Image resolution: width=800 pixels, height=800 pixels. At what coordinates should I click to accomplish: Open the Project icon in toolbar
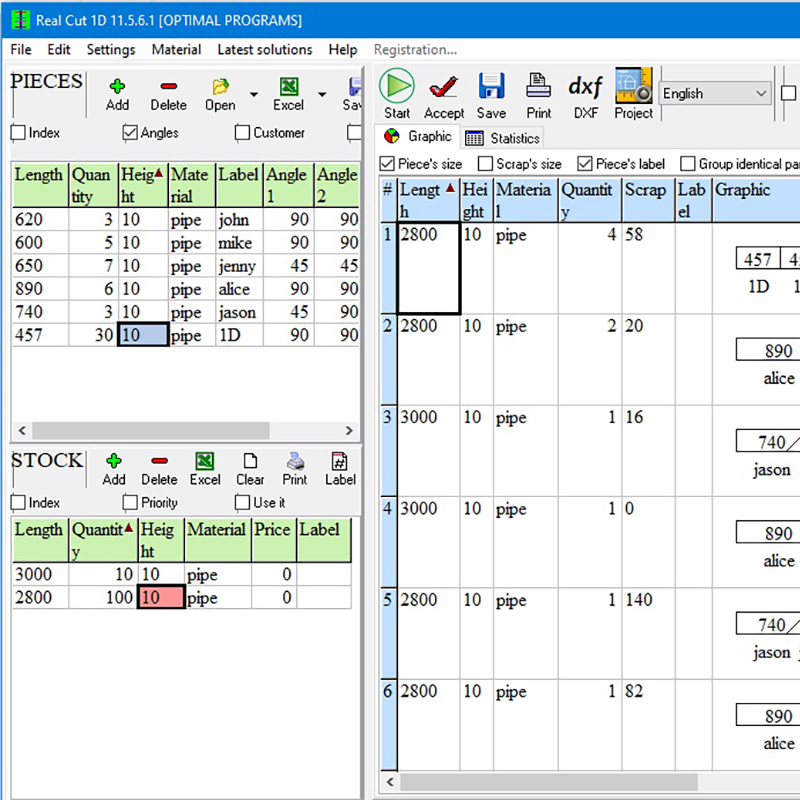point(633,86)
